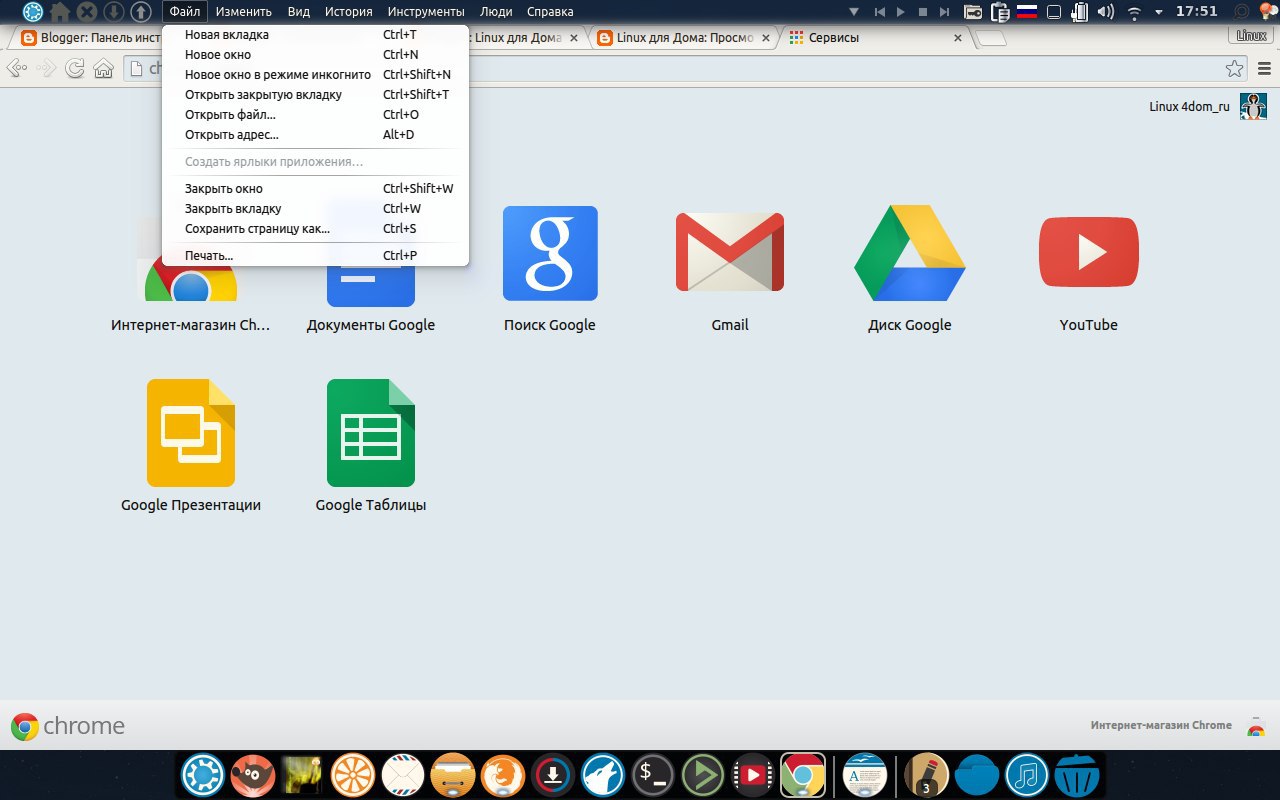
Task: Open the 'Инструменты' menu
Action: (x=426, y=12)
